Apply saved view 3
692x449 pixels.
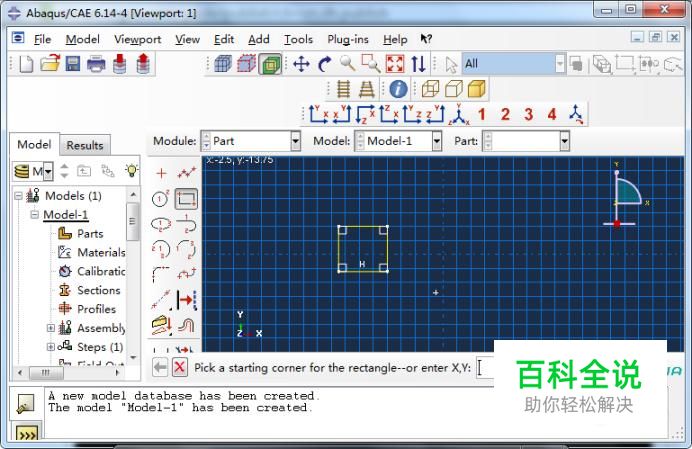pos(528,114)
